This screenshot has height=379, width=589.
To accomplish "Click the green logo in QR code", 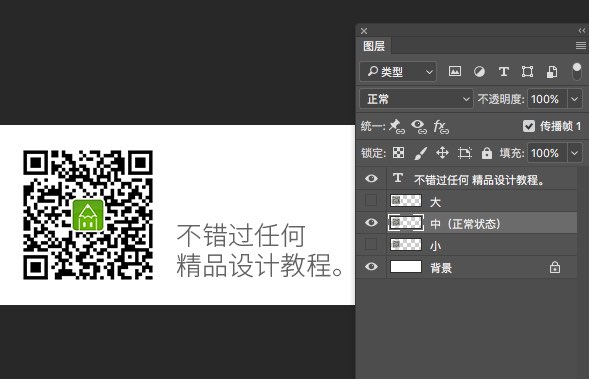I will [88, 215].
